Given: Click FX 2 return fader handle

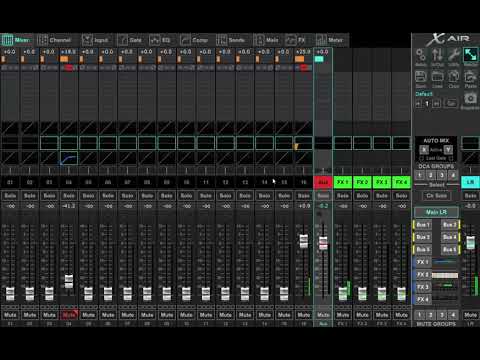Looking at the screenshot, I should point(362,294).
